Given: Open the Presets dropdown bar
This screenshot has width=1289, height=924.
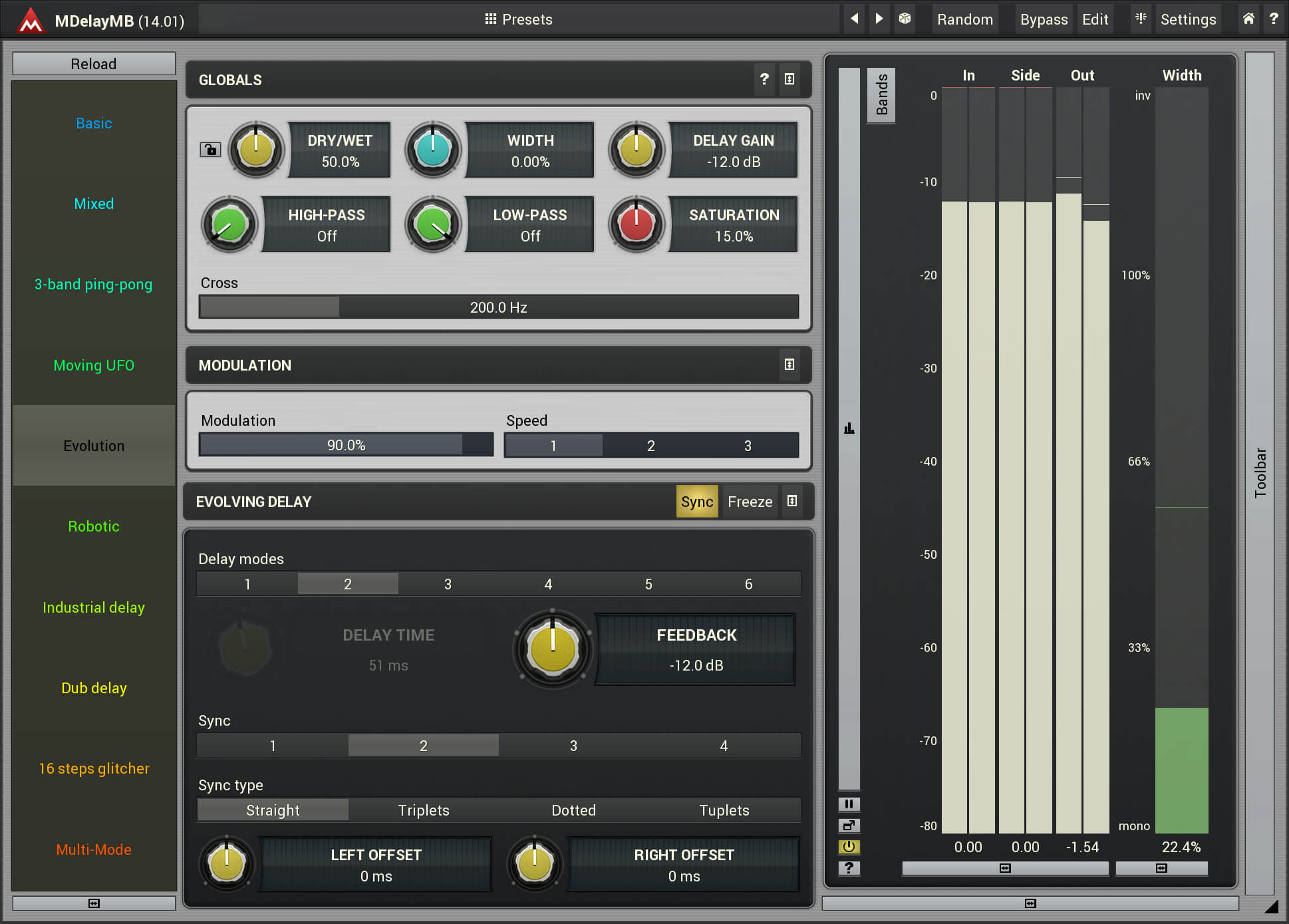Looking at the screenshot, I should (x=519, y=19).
